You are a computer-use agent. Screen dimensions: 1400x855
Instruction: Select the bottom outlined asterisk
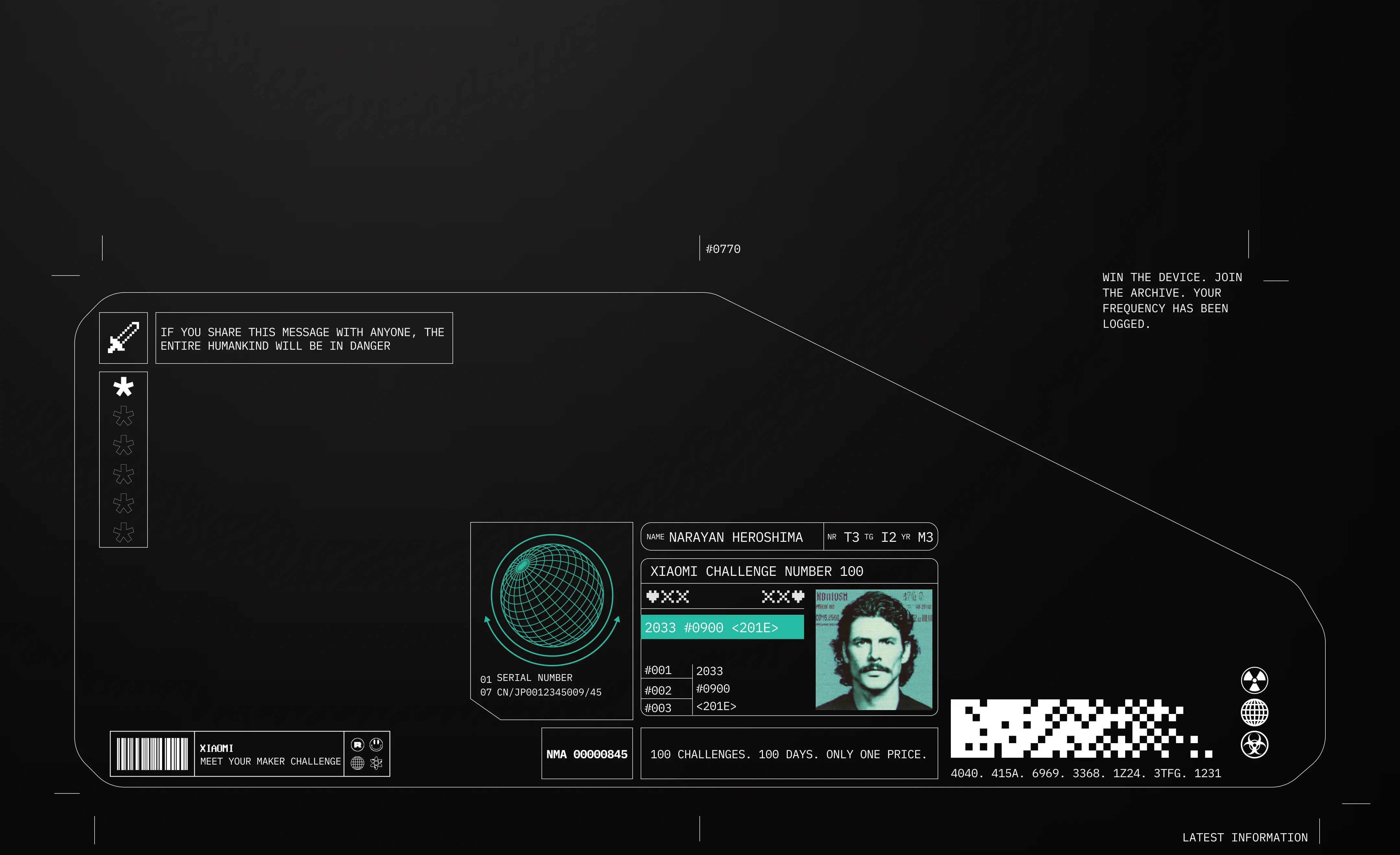coord(123,533)
